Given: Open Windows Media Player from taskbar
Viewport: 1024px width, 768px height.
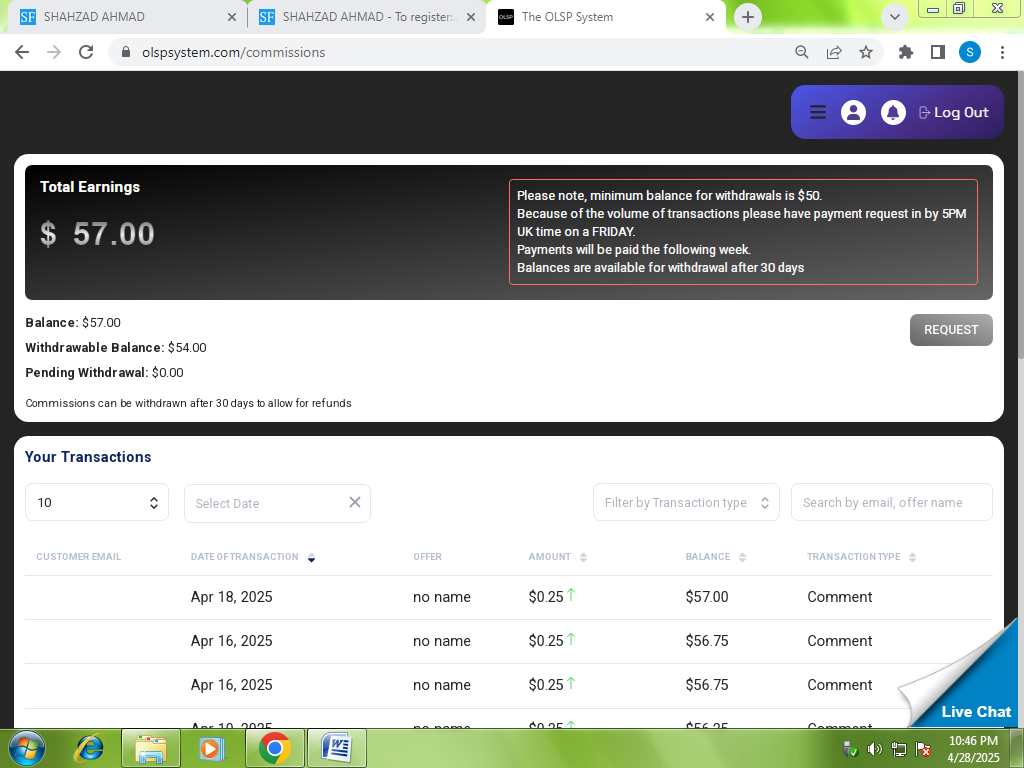Looking at the screenshot, I should tap(212, 748).
